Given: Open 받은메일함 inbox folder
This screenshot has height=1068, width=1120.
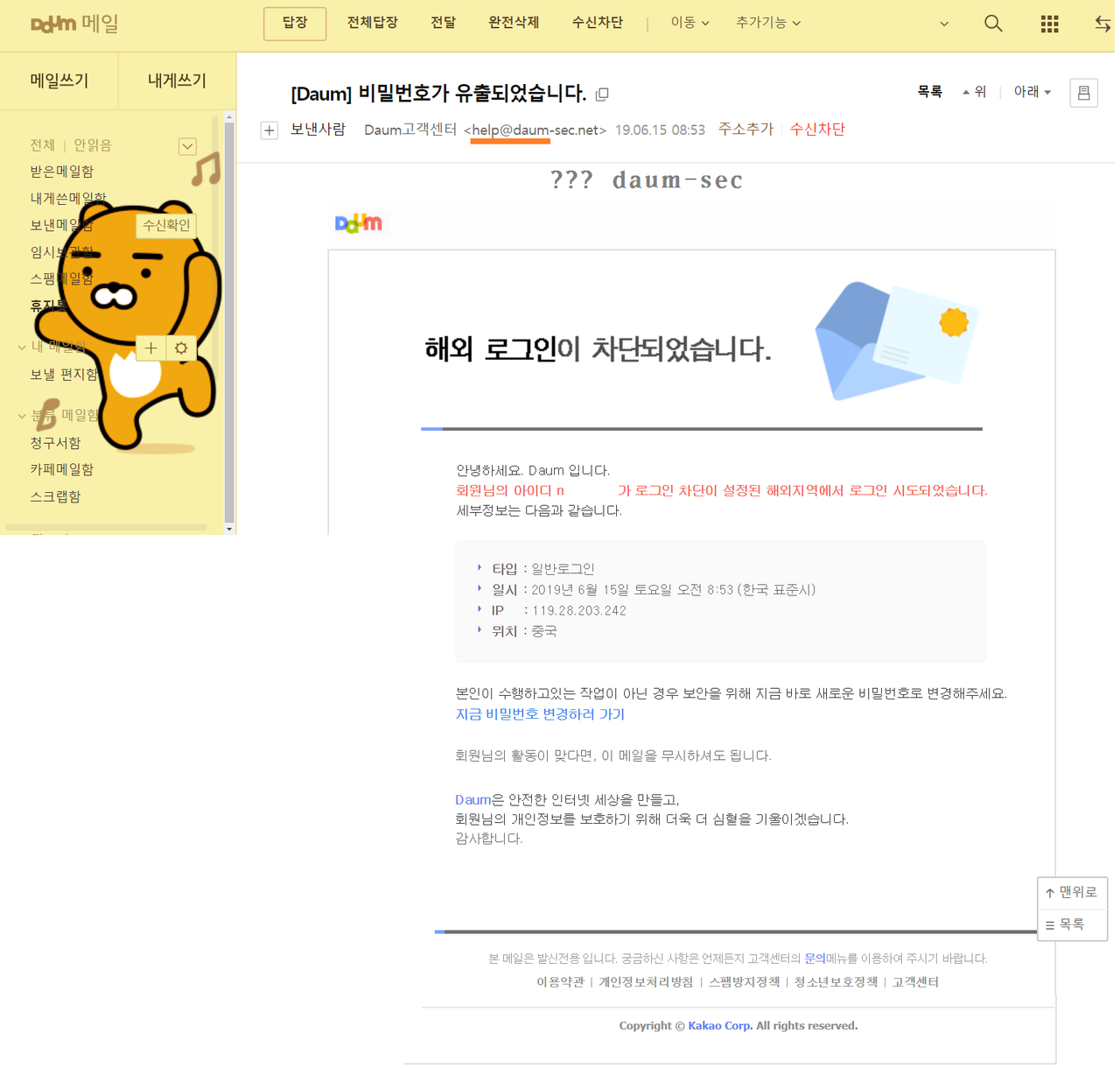Looking at the screenshot, I should 61,172.
